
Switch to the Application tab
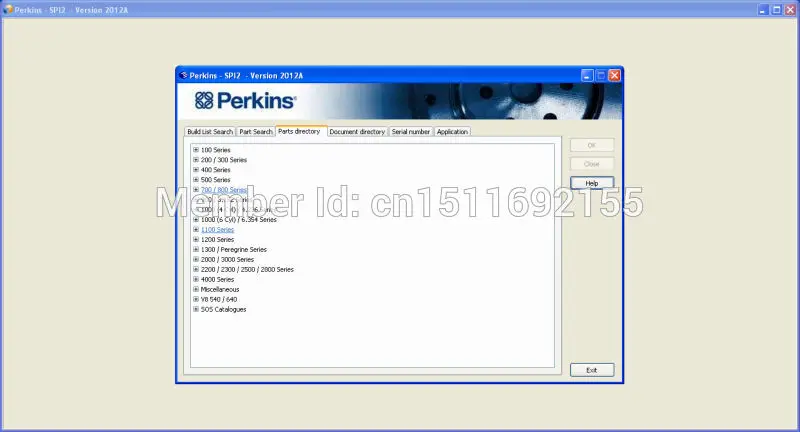click(452, 132)
